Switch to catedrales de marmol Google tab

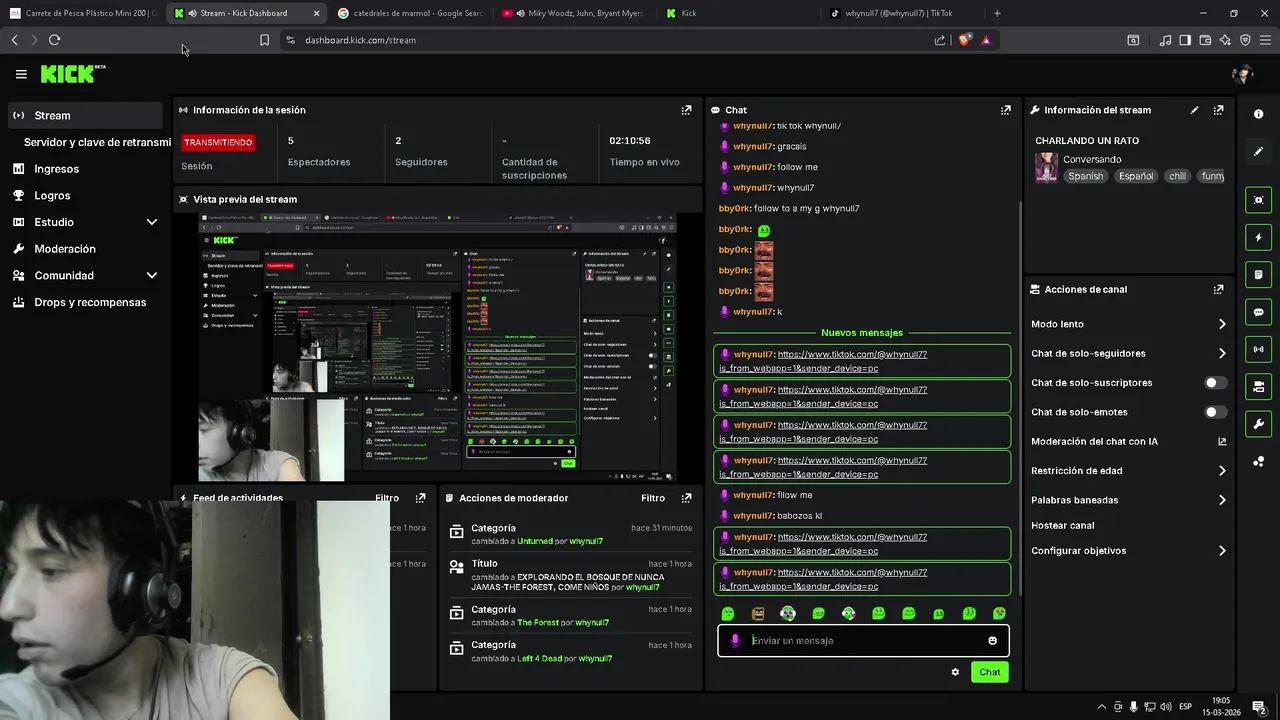[x=409, y=13]
